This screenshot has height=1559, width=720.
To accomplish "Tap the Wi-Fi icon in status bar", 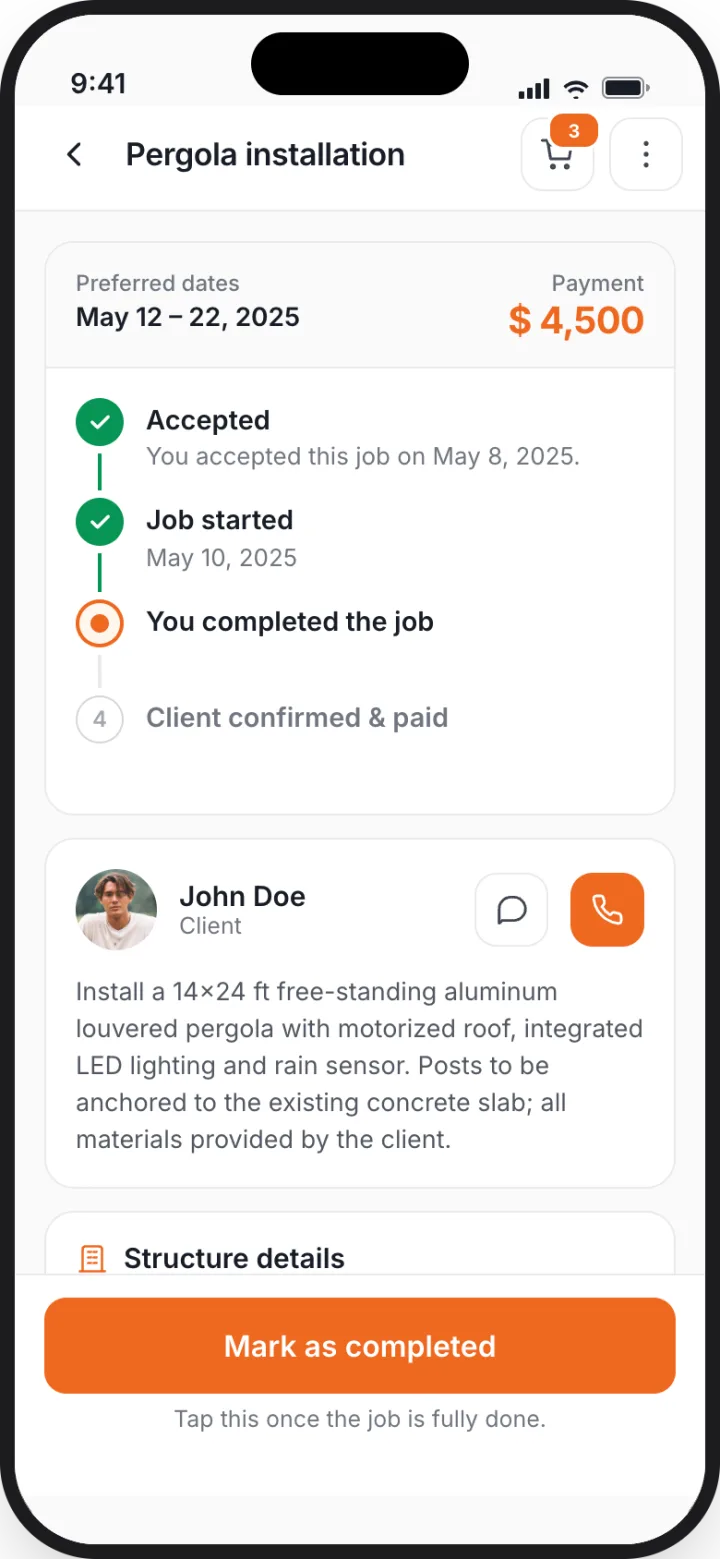I will (576, 88).
